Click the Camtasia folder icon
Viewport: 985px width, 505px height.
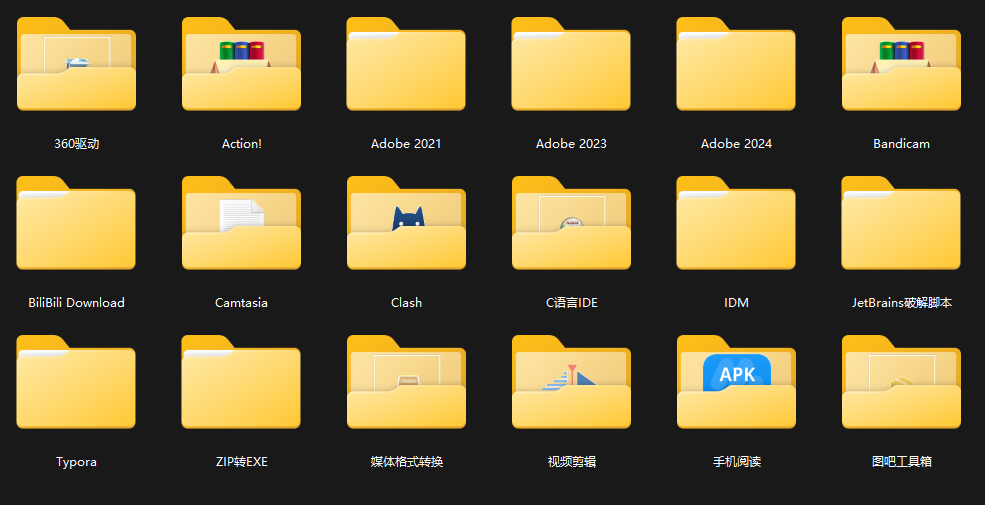tap(241, 225)
